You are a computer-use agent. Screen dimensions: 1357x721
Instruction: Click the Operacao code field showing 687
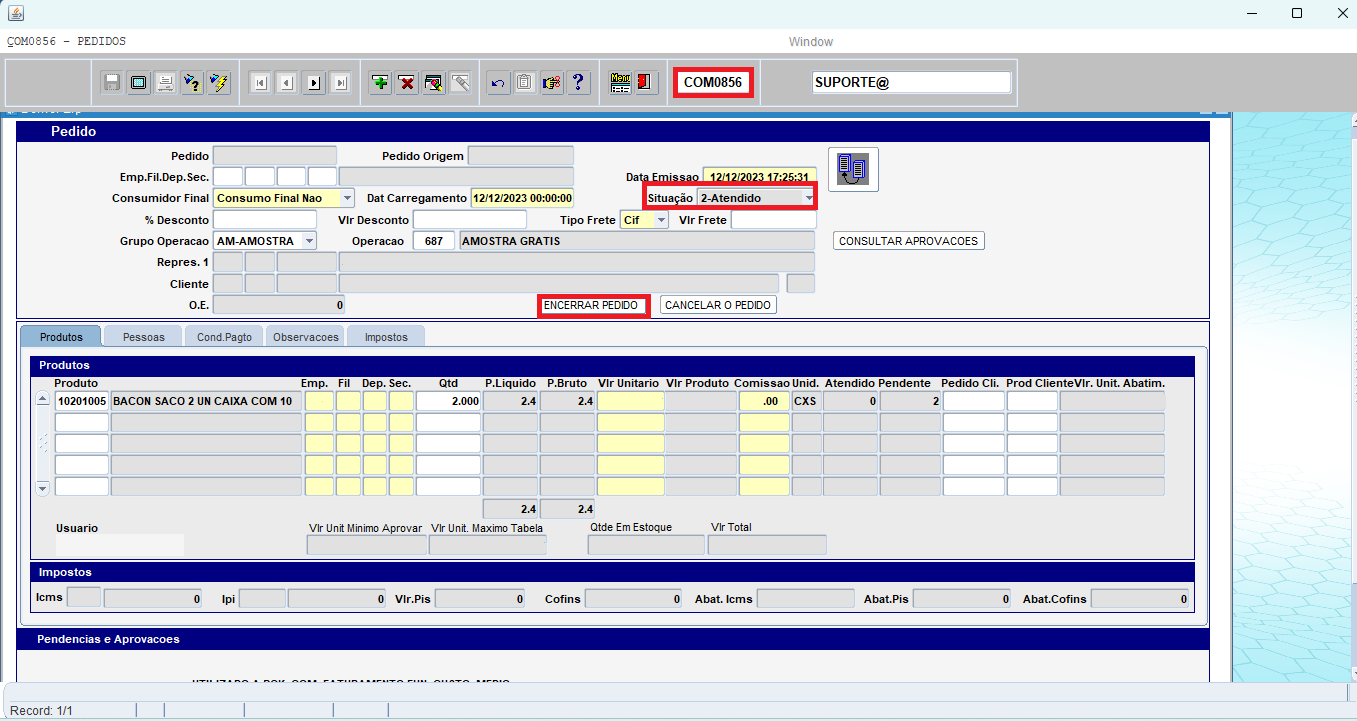click(433, 241)
